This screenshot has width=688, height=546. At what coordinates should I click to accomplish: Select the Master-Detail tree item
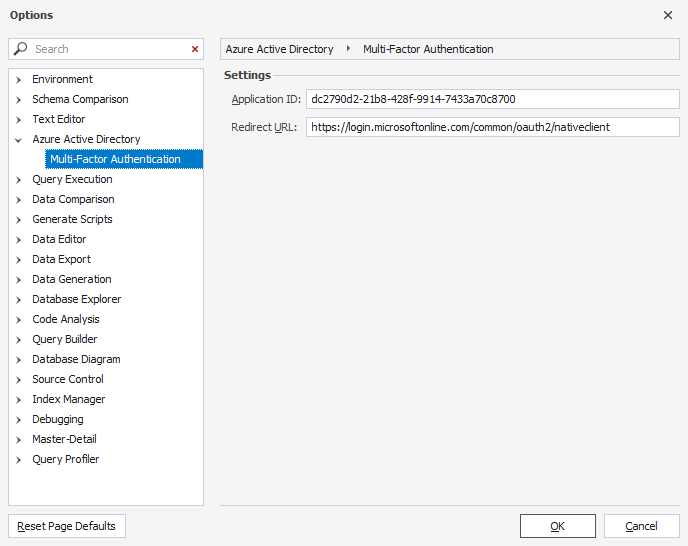coord(64,439)
